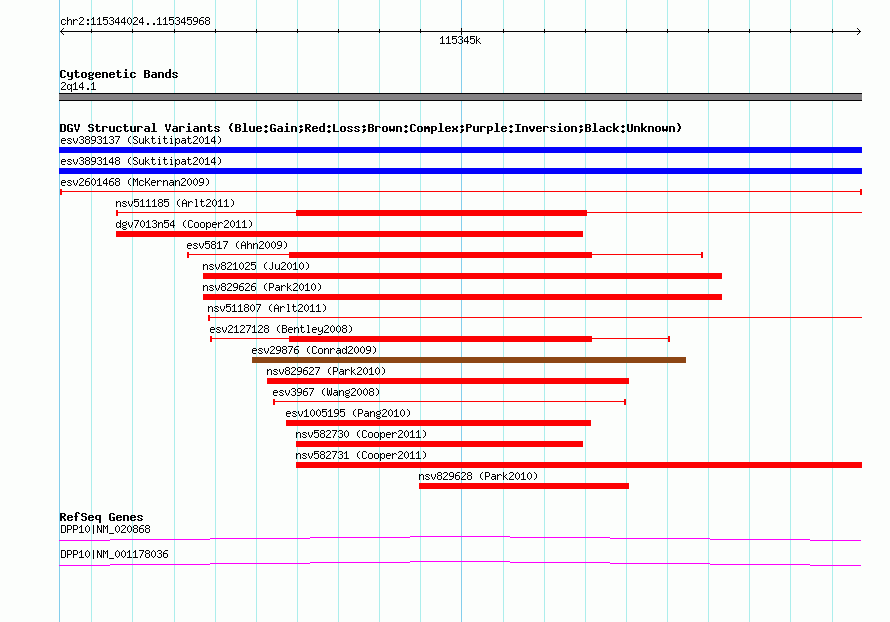
Task: Click esv29876 (Conrad2009) label
Action: pos(314,350)
